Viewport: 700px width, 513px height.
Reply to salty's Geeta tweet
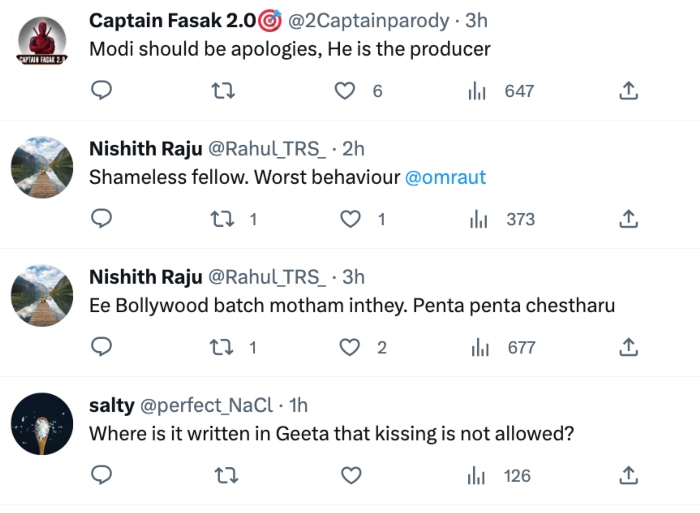coord(101,475)
